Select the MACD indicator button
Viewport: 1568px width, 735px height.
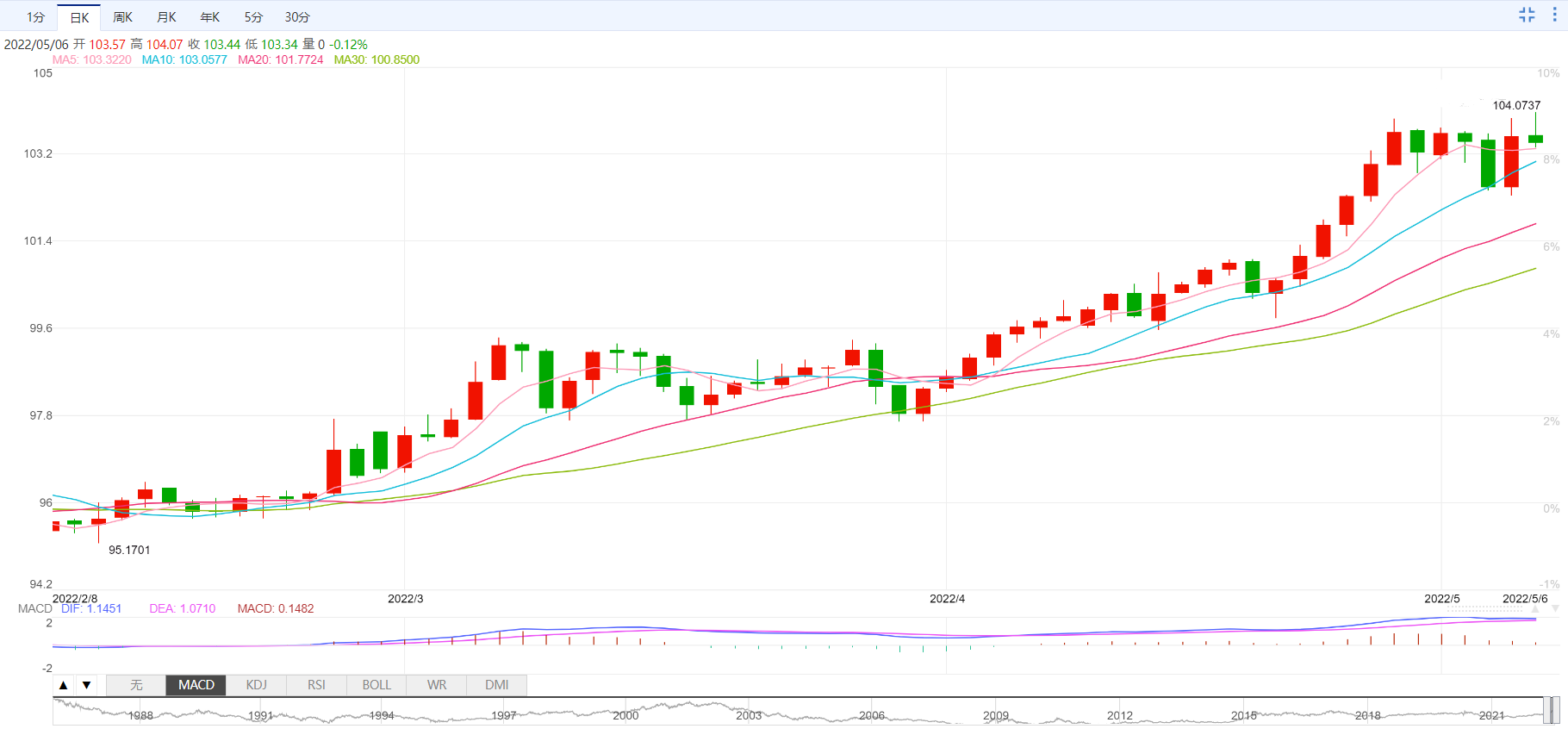[x=196, y=685]
